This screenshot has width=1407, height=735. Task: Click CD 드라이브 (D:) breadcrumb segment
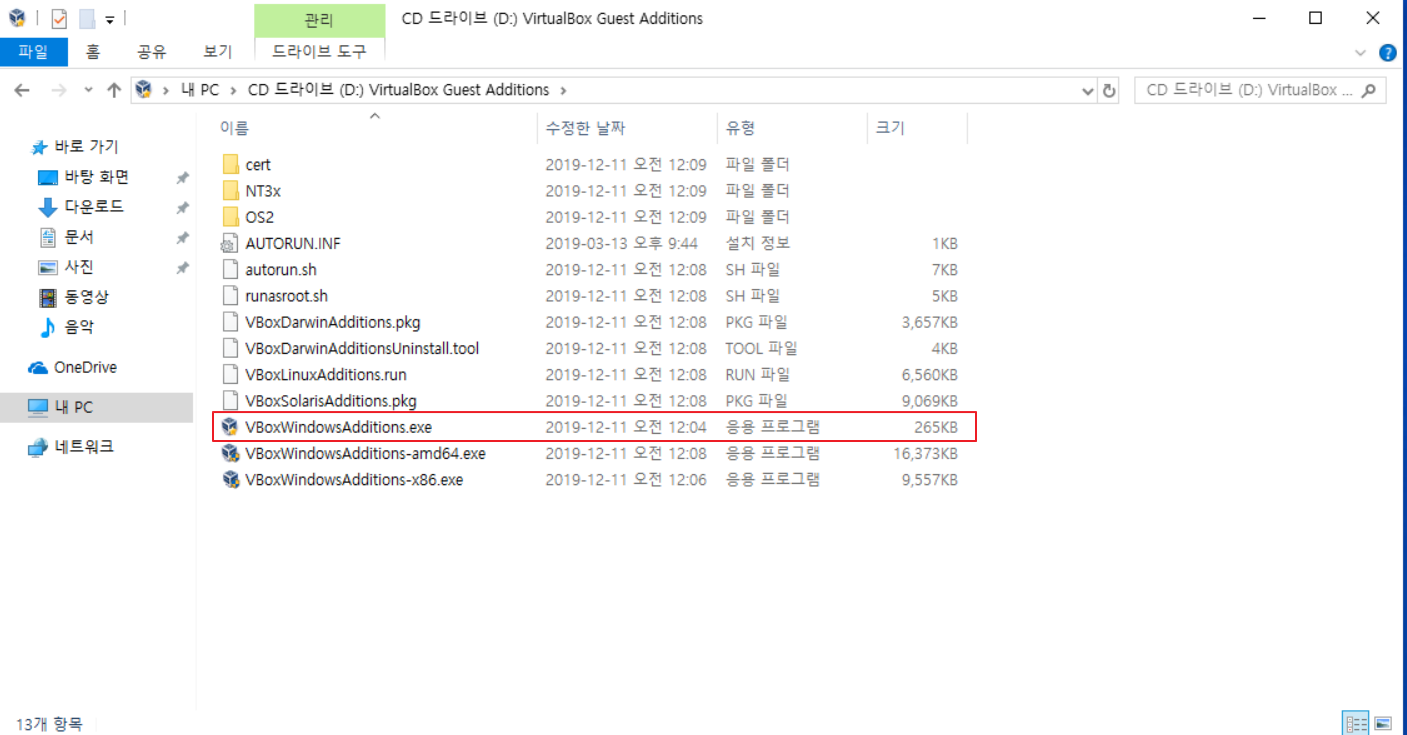click(398, 90)
